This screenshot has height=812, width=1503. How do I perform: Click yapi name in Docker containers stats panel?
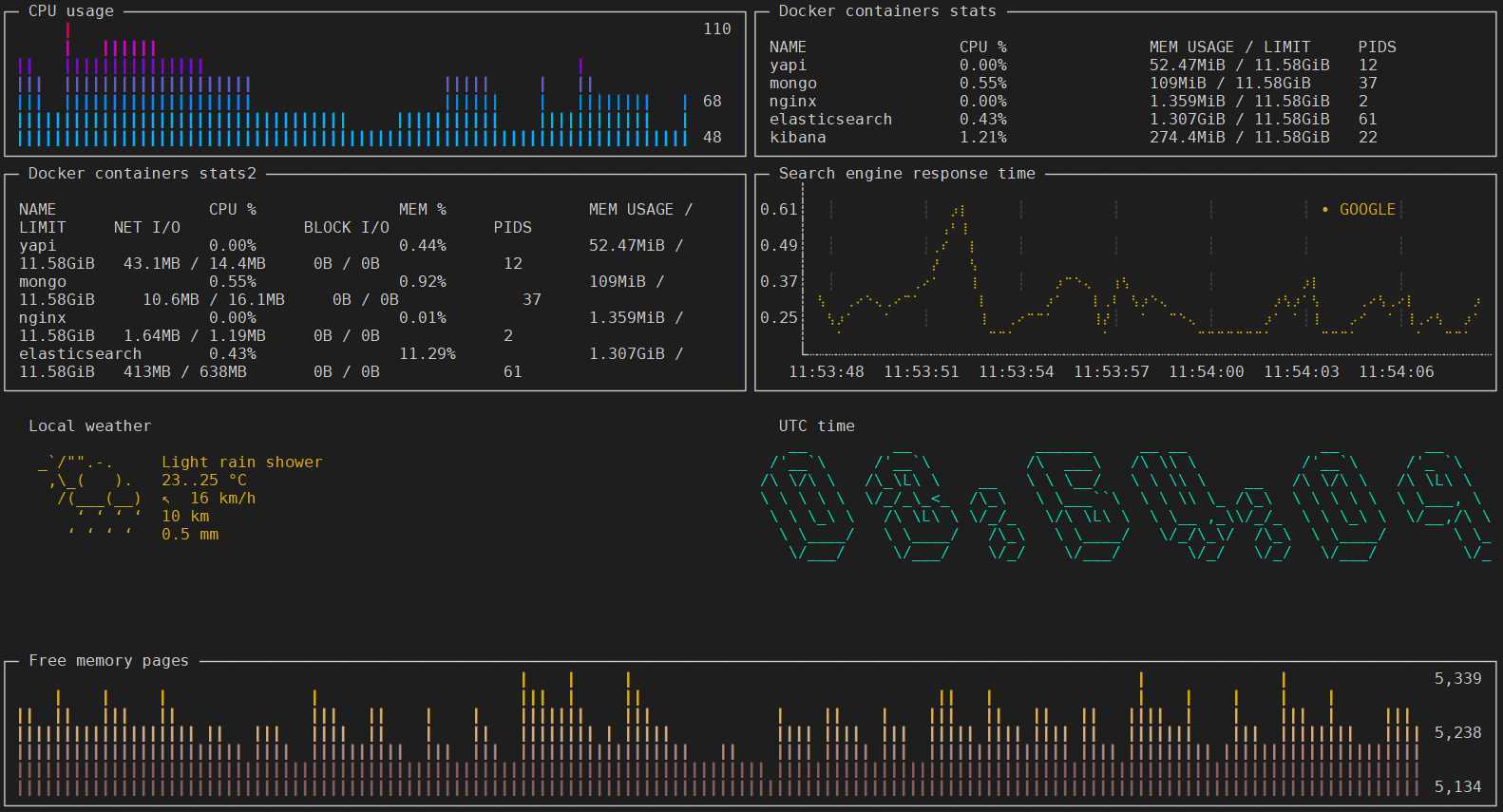click(x=789, y=65)
